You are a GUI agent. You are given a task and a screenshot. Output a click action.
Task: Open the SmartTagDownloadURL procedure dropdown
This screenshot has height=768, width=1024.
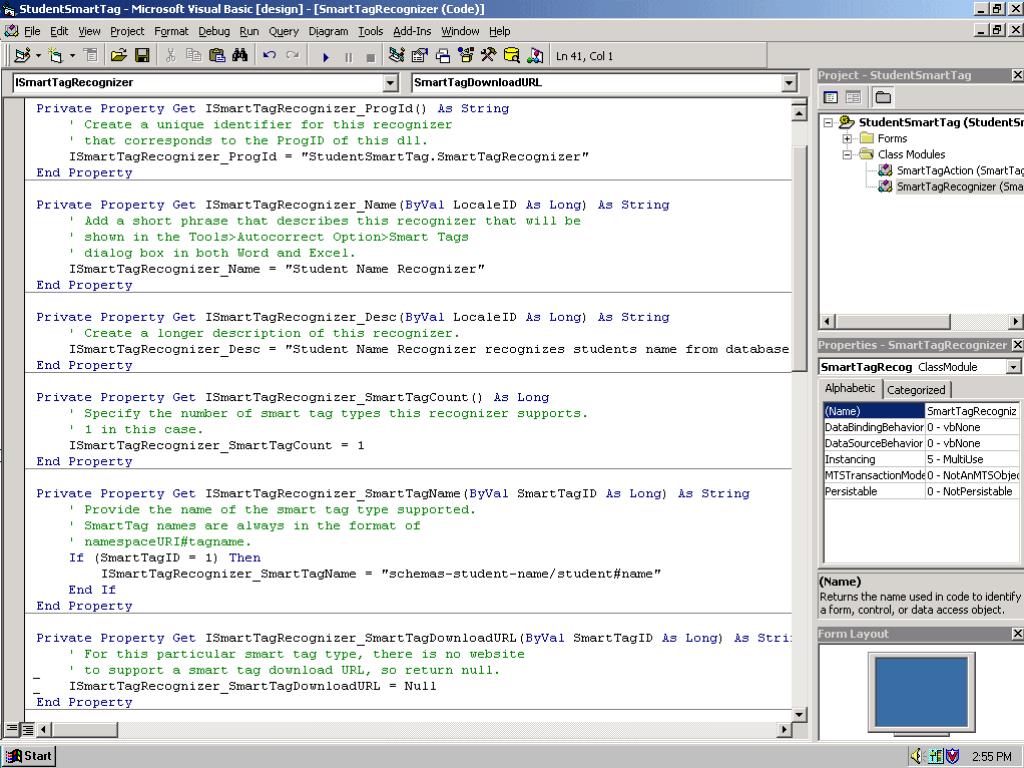coord(788,83)
